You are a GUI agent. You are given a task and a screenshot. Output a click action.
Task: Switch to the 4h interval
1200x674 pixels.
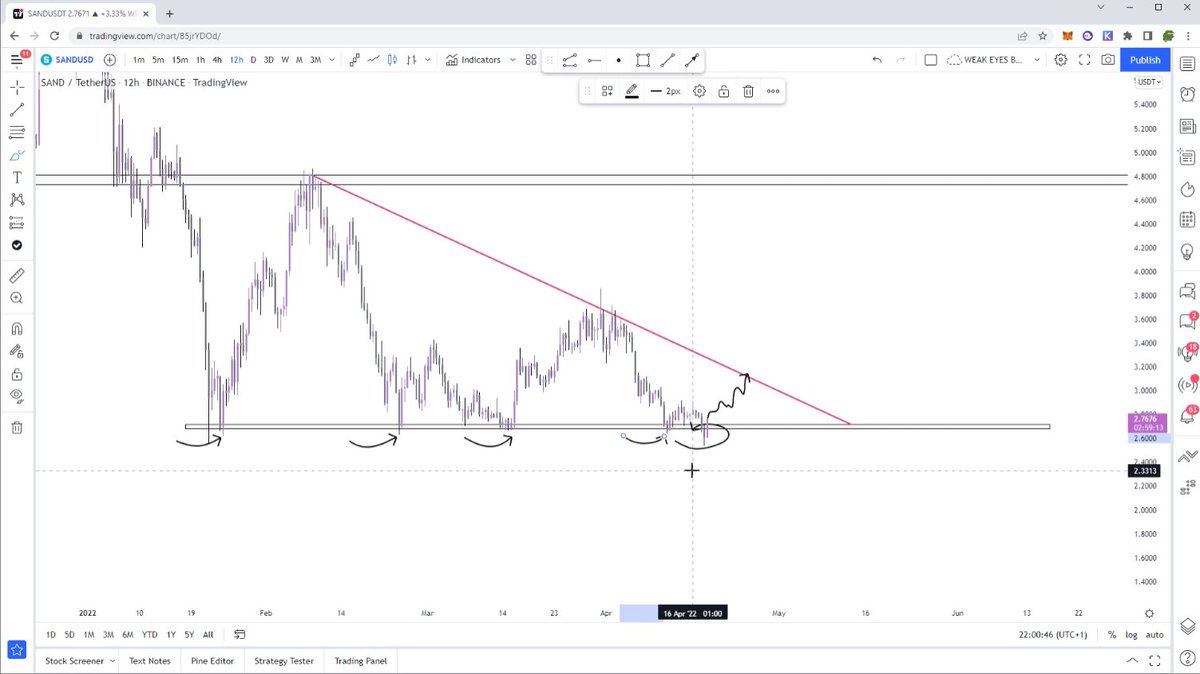point(217,60)
